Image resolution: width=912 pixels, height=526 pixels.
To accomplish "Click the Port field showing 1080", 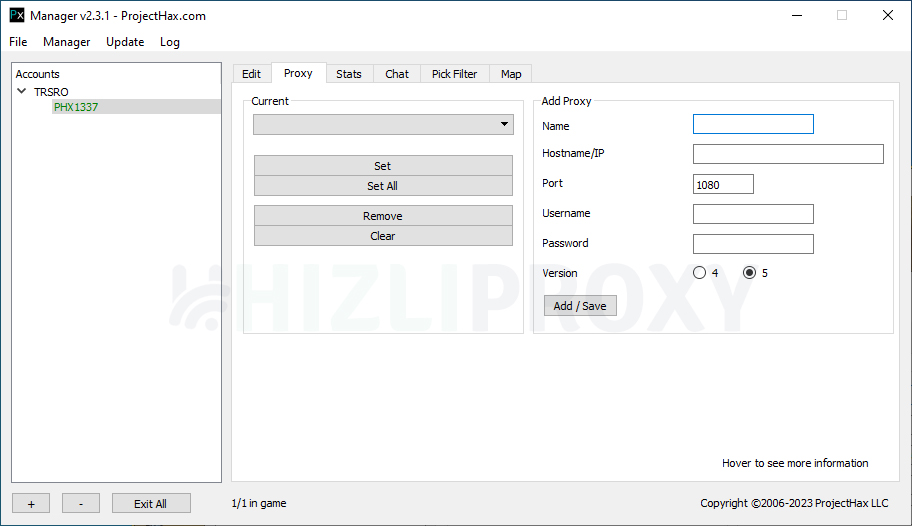I will click(723, 184).
